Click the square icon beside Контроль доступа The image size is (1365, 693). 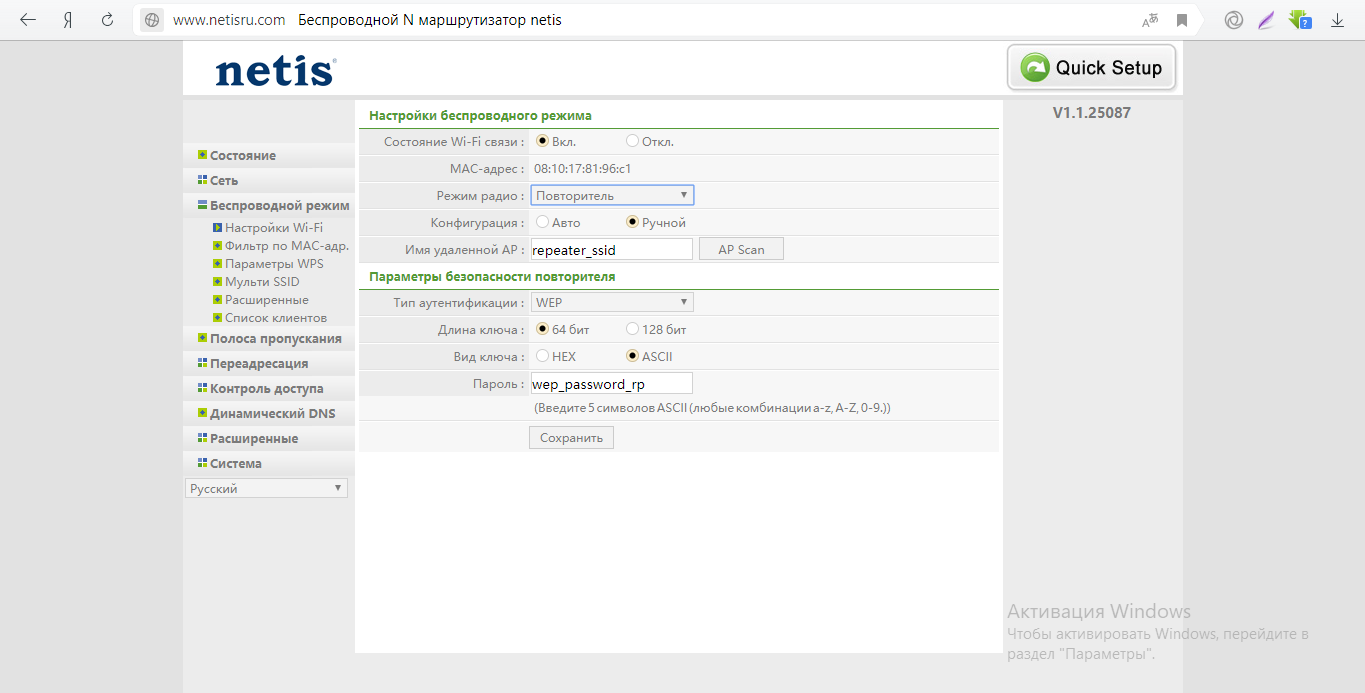[202, 388]
